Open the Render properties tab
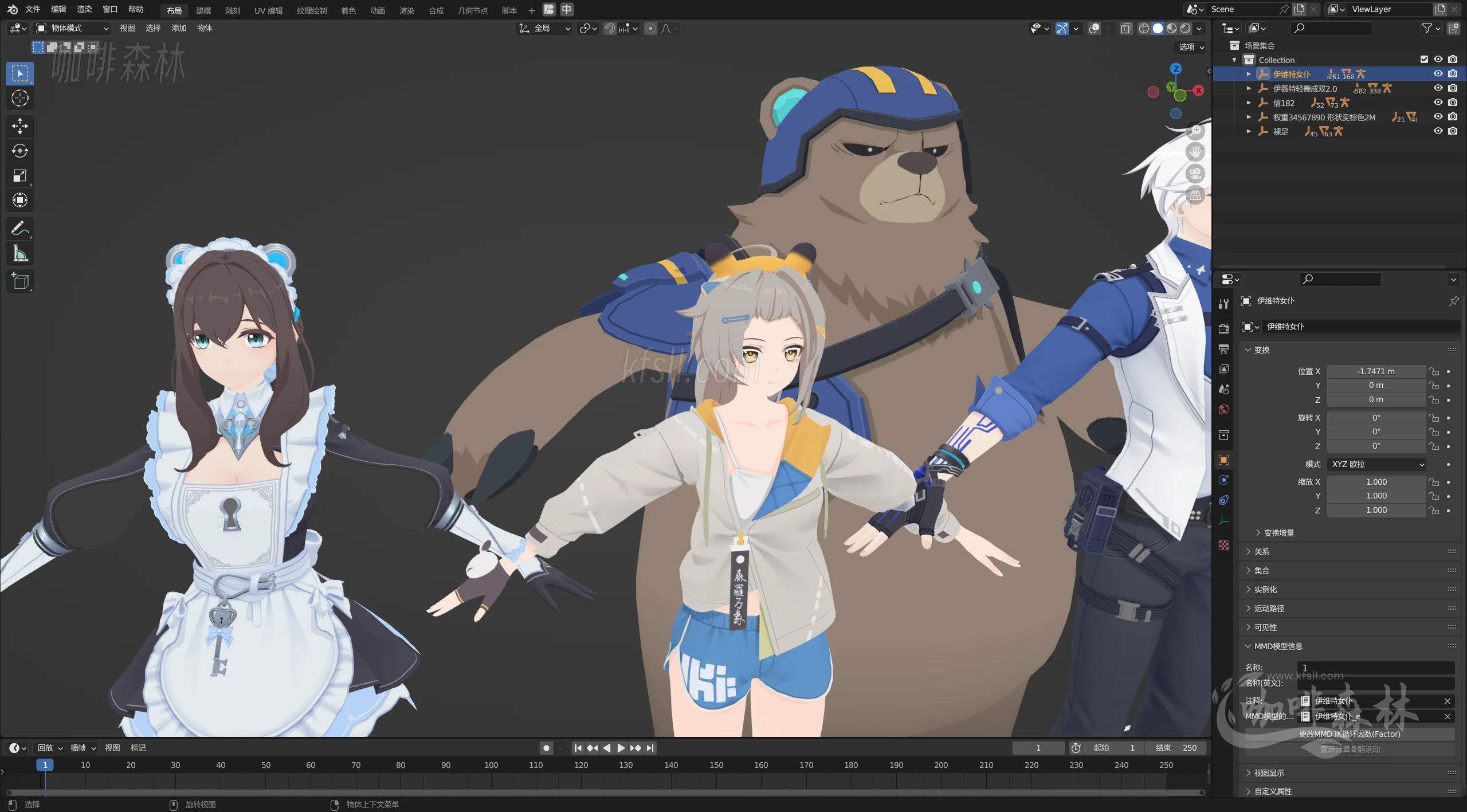 click(x=1223, y=329)
